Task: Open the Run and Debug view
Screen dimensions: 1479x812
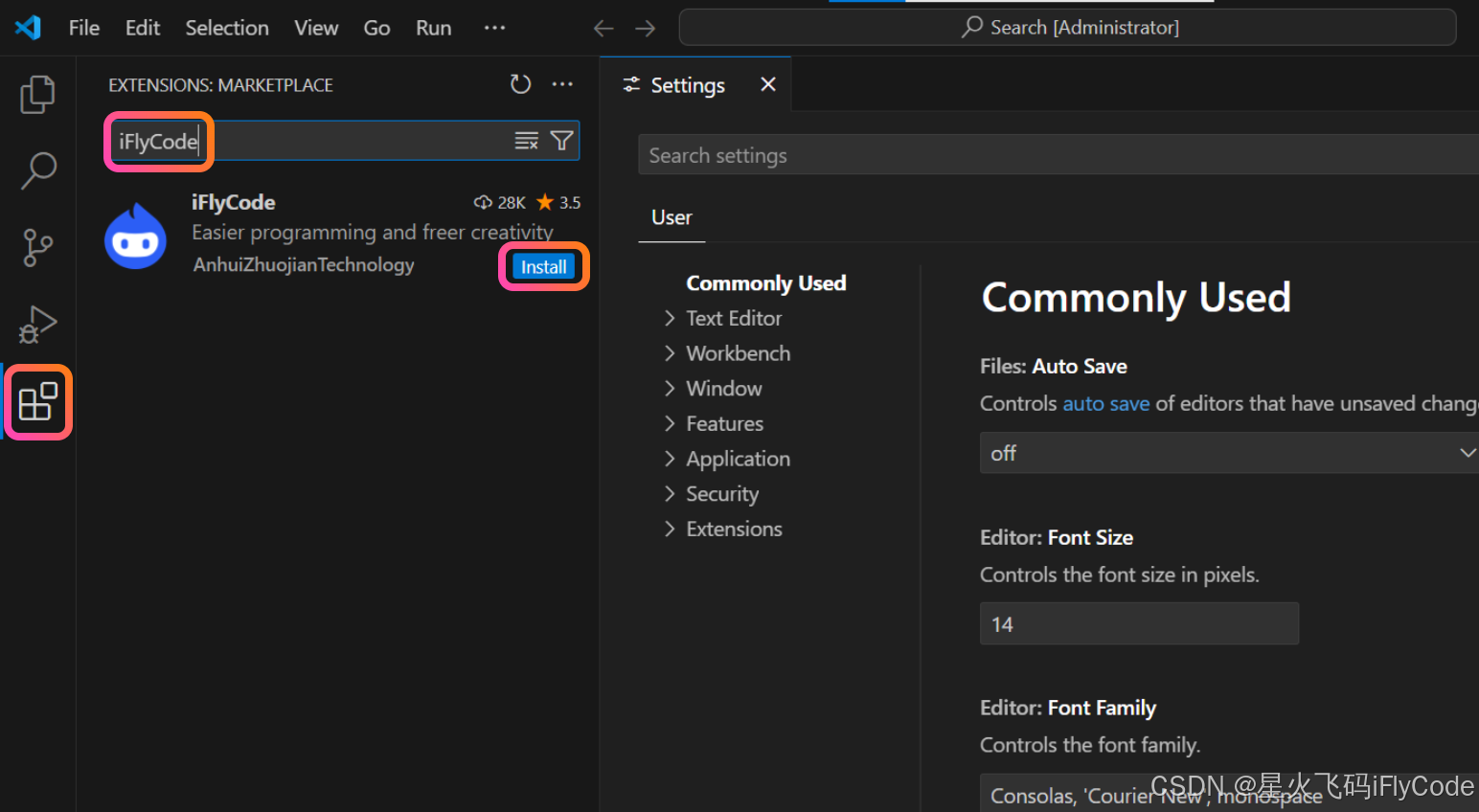Action: coord(38,325)
